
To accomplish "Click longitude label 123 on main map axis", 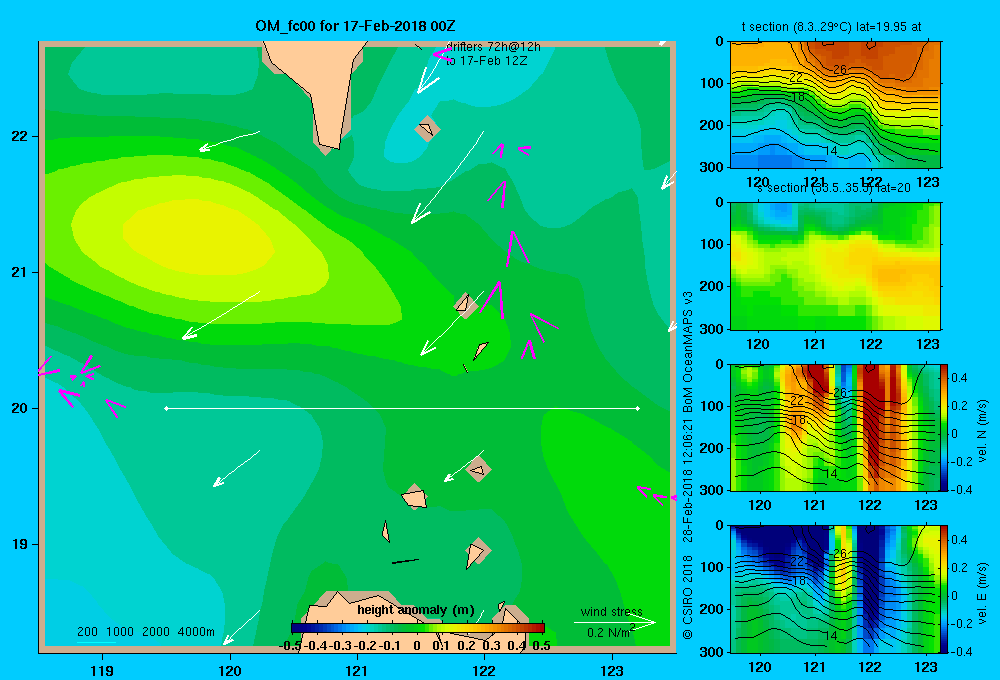I will (x=612, y=670).
